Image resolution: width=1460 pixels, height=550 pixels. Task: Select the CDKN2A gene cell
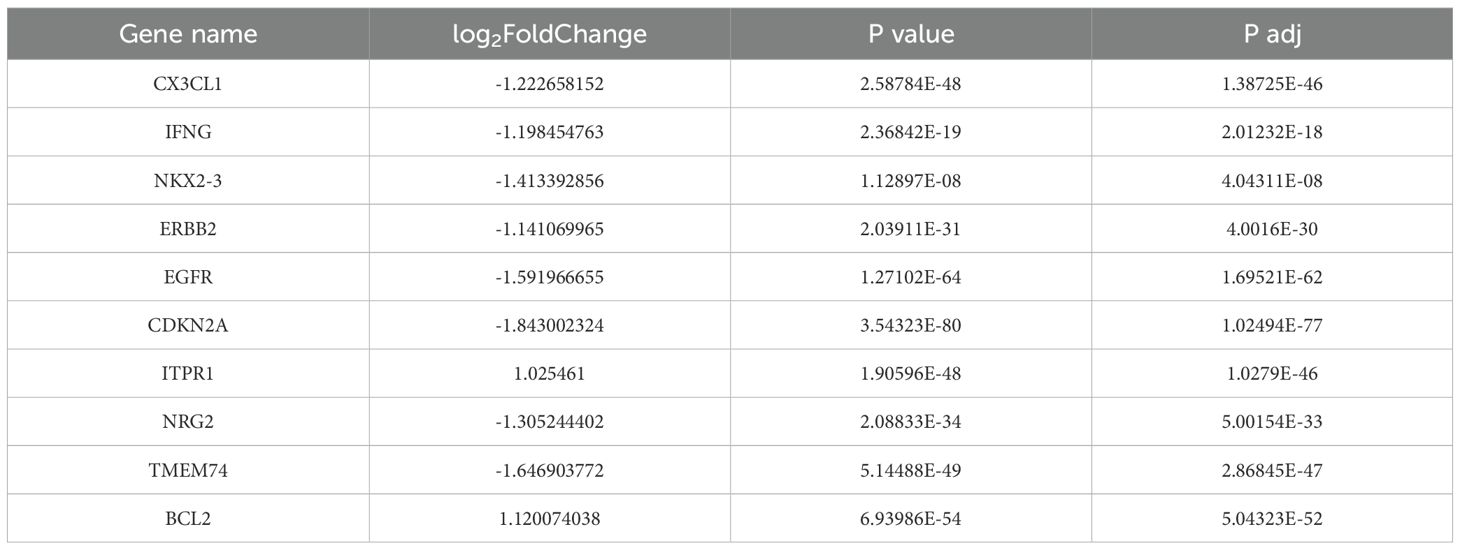point(188,325)
